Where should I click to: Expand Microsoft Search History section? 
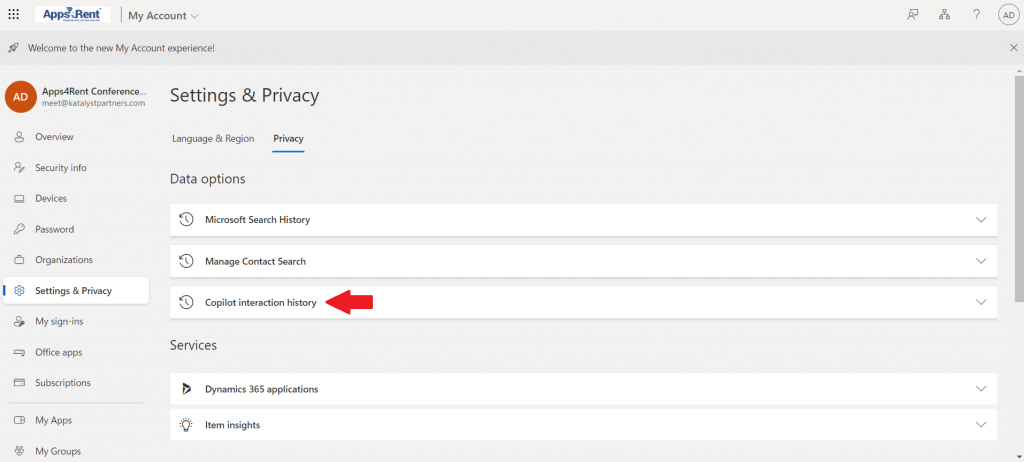(x=583, y=220)
